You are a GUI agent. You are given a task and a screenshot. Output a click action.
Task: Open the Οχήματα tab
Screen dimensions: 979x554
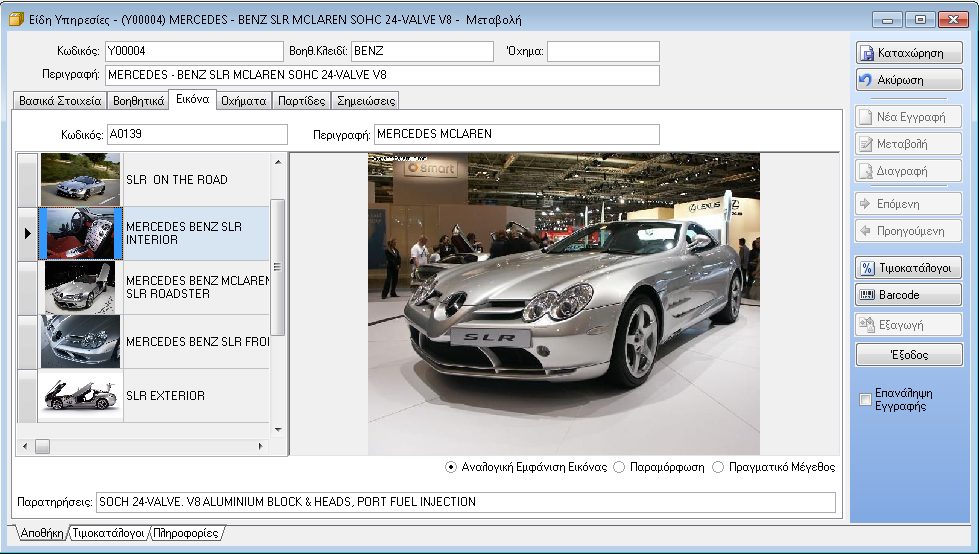point(244,101)
